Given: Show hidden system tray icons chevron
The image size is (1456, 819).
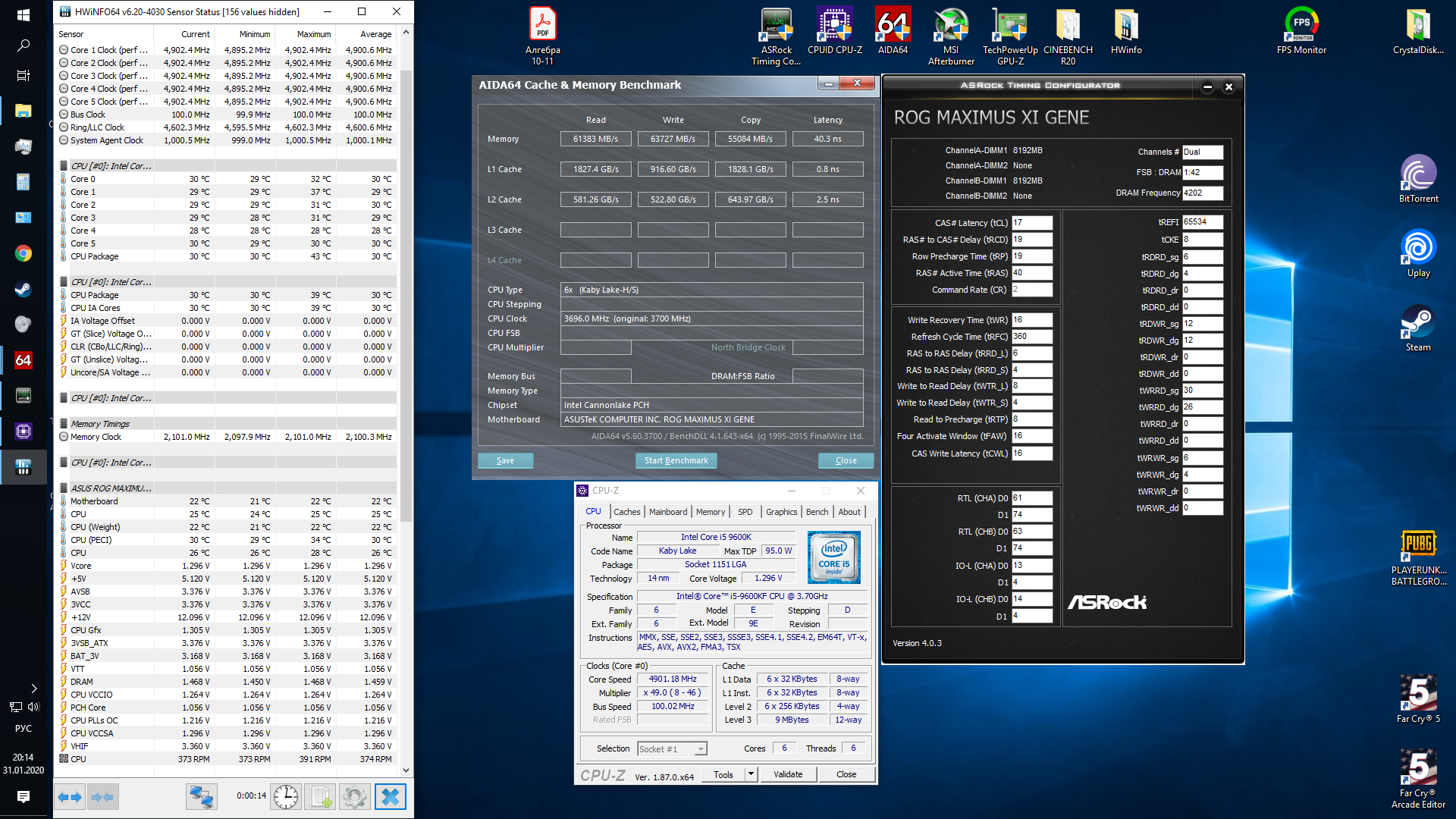Looking at the screenshot, I should (33, 689).
